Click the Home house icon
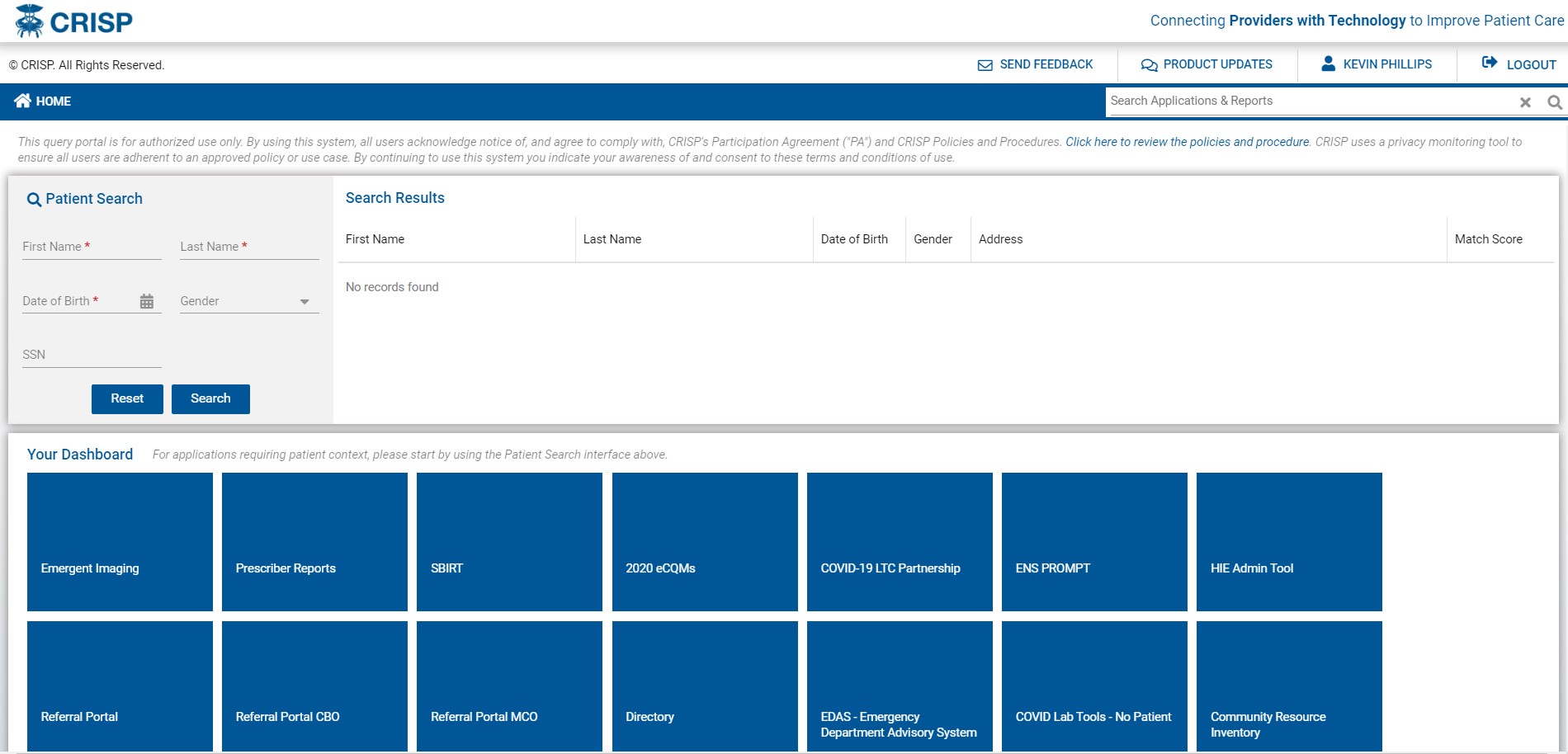Viewport: 1568px width, 754px height. pos(23,101)
